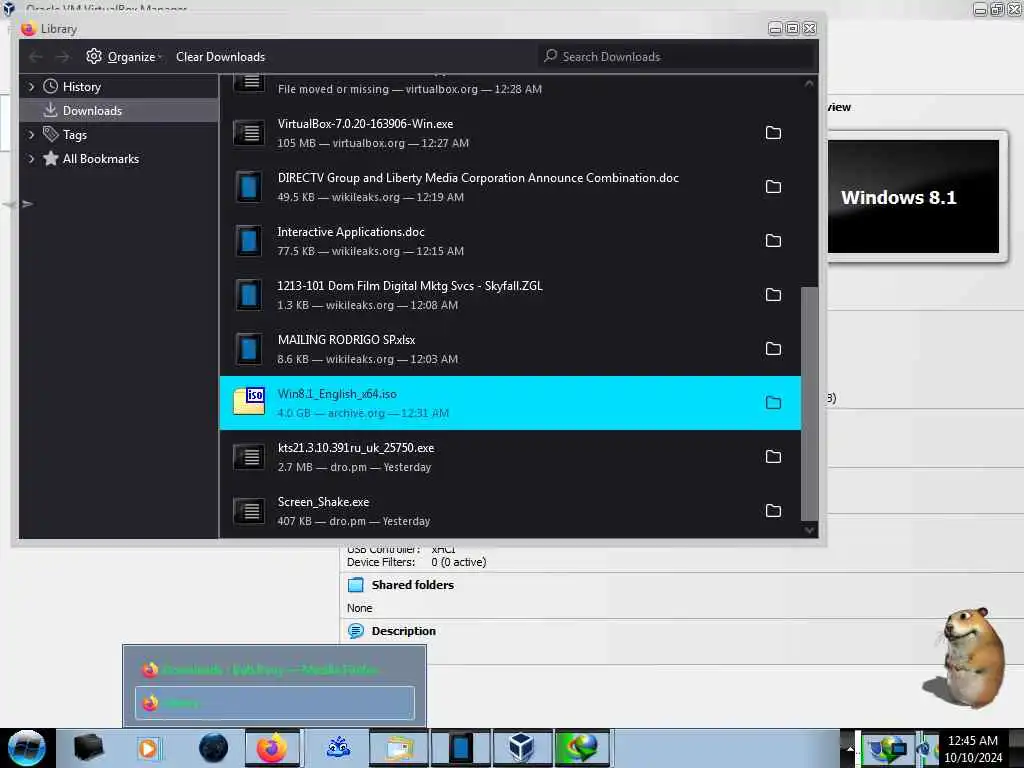This screenshot has height=768, width=1024.
Task: Select VirtualBox-7.0.20-163906-Win.exe download entry
Action: [510, 133]
